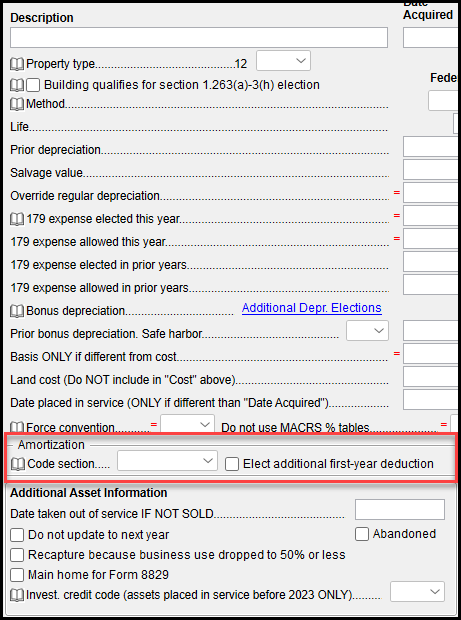The image size is (461, 620).
Task: Click the 'Additional Asset Information' heading
Action: click(x=89, y=493)
